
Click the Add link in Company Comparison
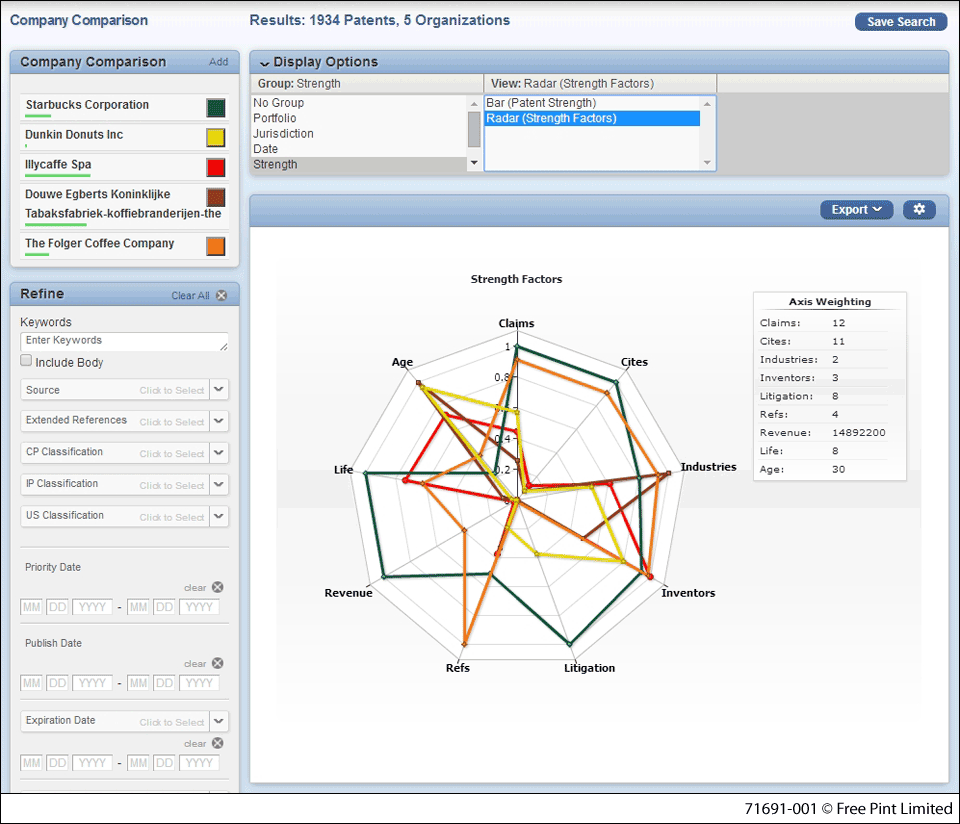tap(218, 62)
